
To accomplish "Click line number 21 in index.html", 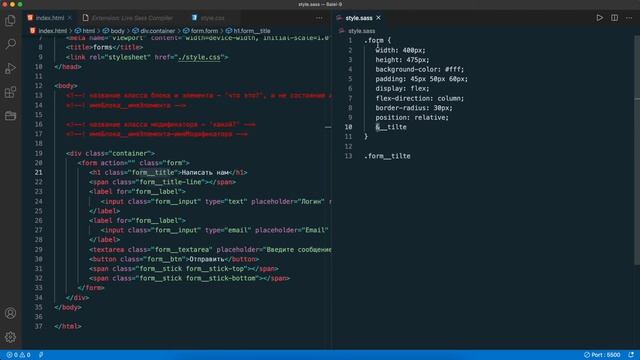I will pos(38,172).
